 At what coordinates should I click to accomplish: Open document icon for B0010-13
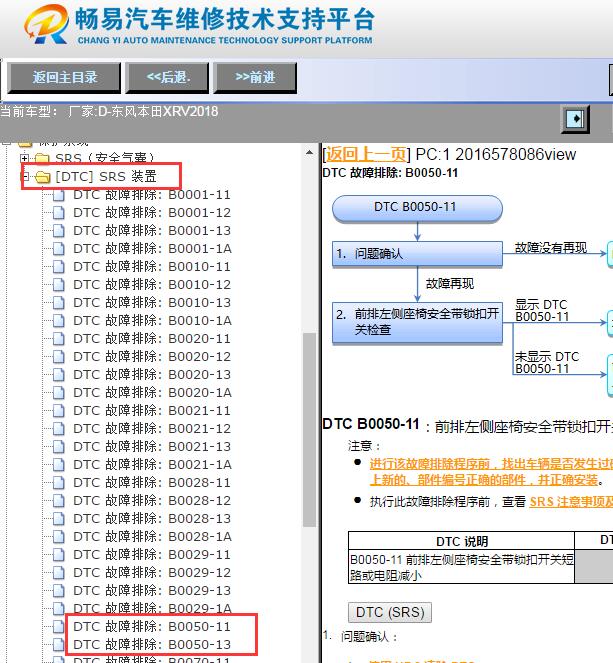click(x=59, y=303)
